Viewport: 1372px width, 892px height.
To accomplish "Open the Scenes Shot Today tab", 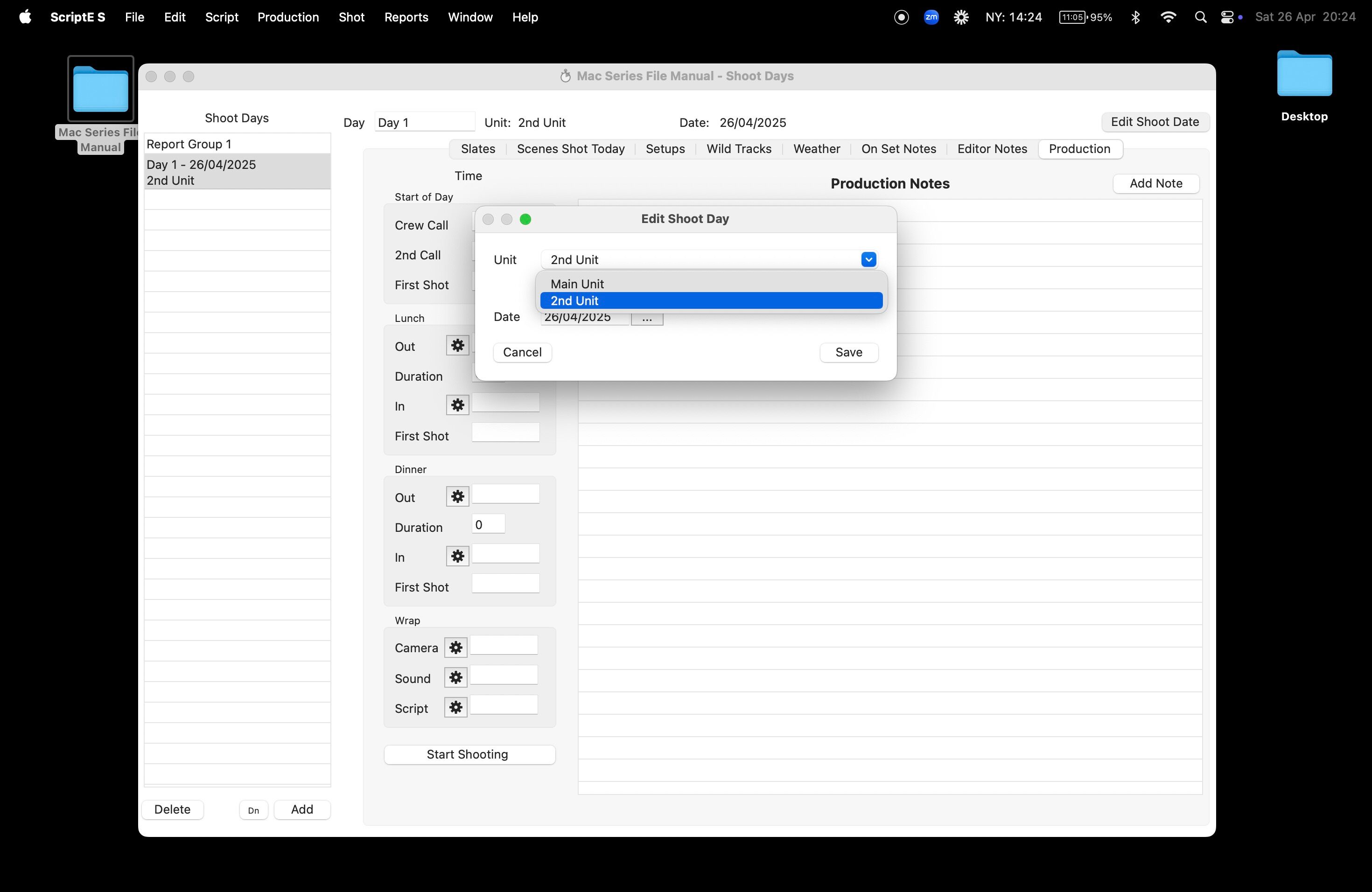I will click(x=570, y=149).
